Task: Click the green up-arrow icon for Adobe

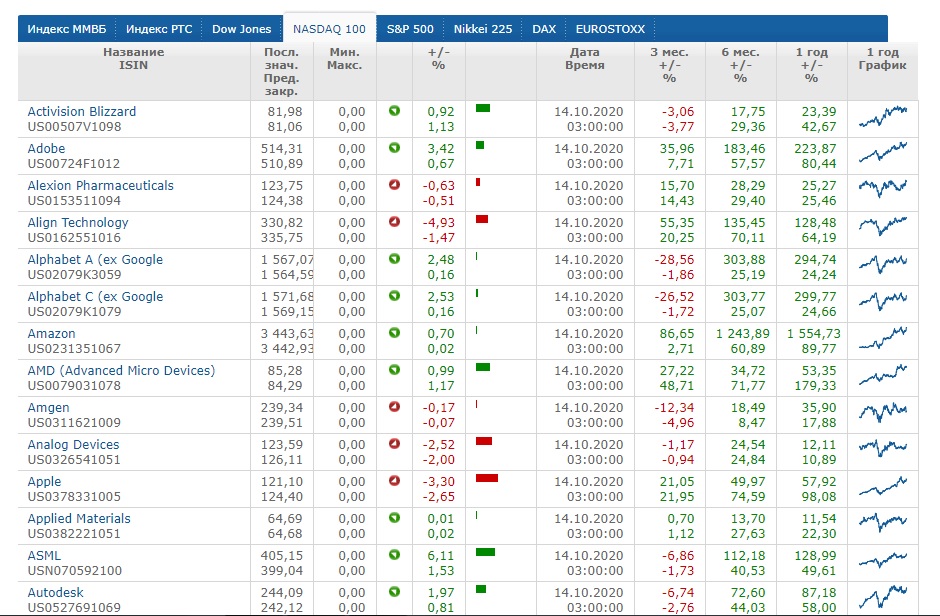Action: (x=394, y=148)
